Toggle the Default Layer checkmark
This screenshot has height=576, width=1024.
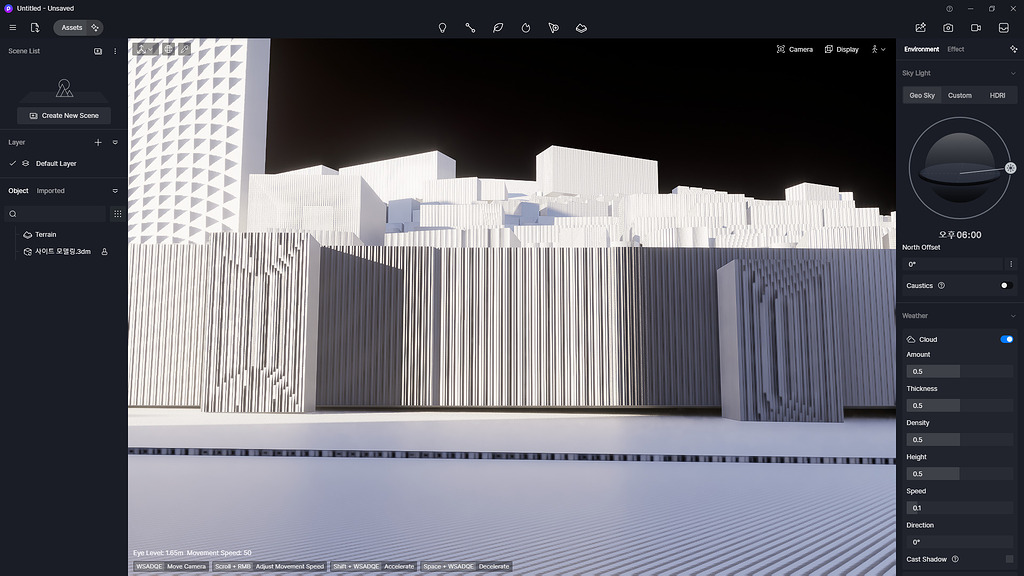click(x=12, y=163)
